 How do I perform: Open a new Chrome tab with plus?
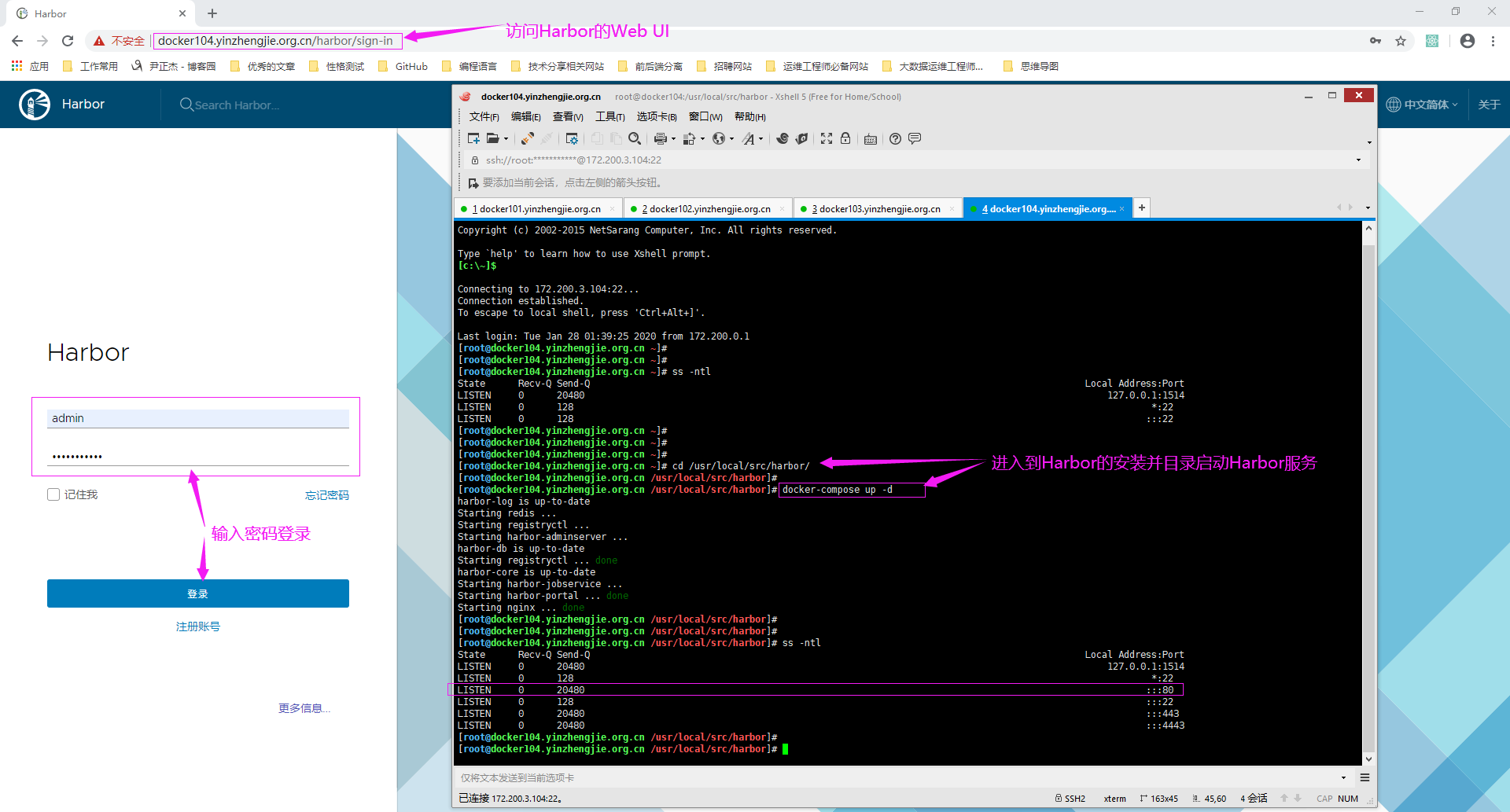point(212,13)
